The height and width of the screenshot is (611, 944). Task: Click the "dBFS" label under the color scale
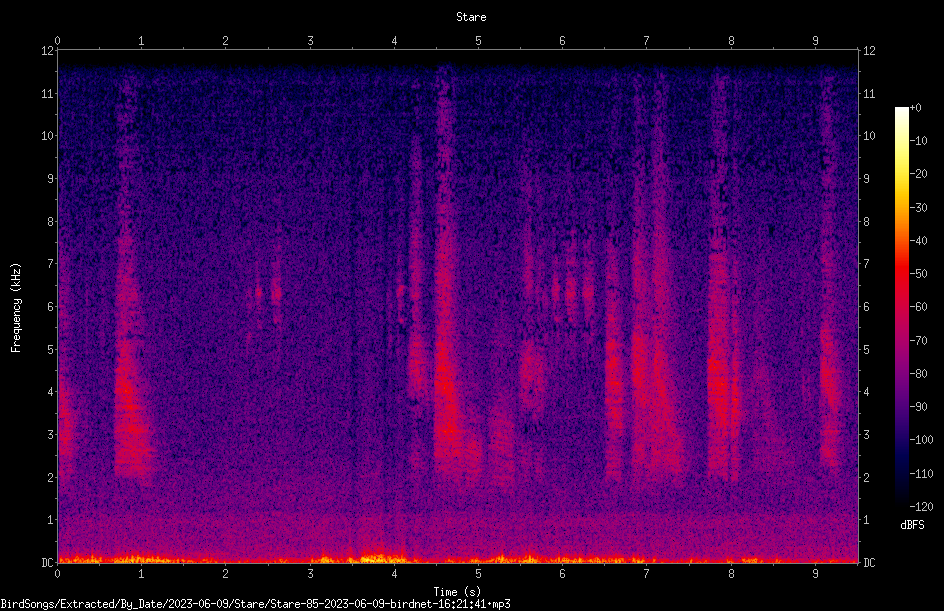(912, 525)
